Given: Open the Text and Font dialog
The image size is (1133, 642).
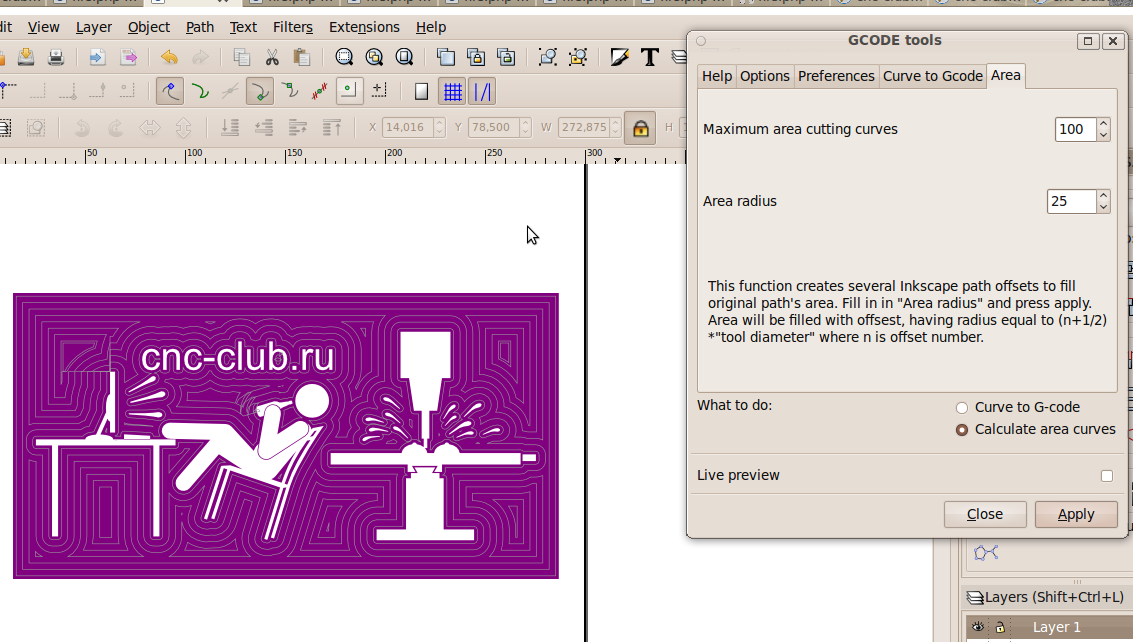Looking at the screenshot, I should tap(650, 57).
